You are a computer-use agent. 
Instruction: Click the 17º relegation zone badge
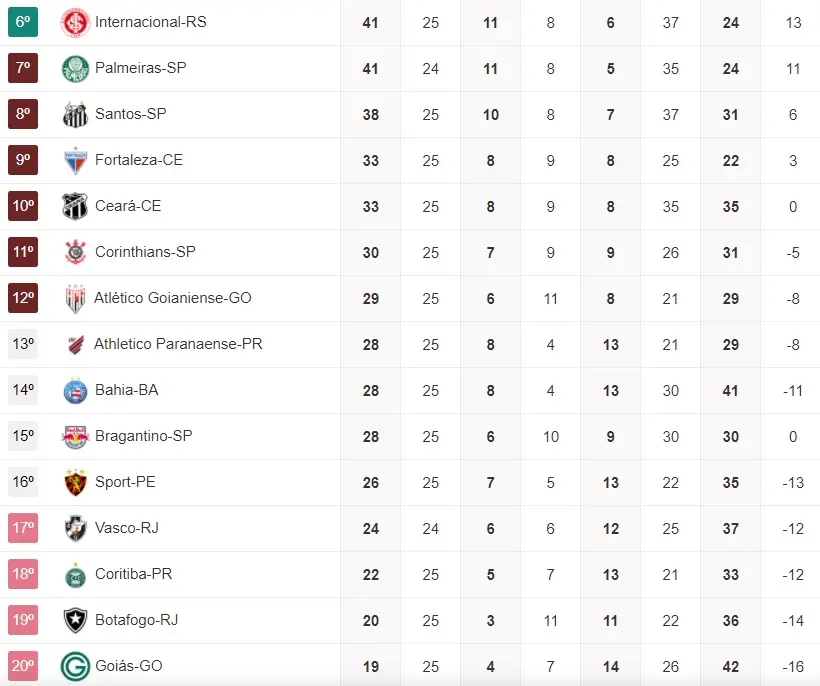point(23,528)
